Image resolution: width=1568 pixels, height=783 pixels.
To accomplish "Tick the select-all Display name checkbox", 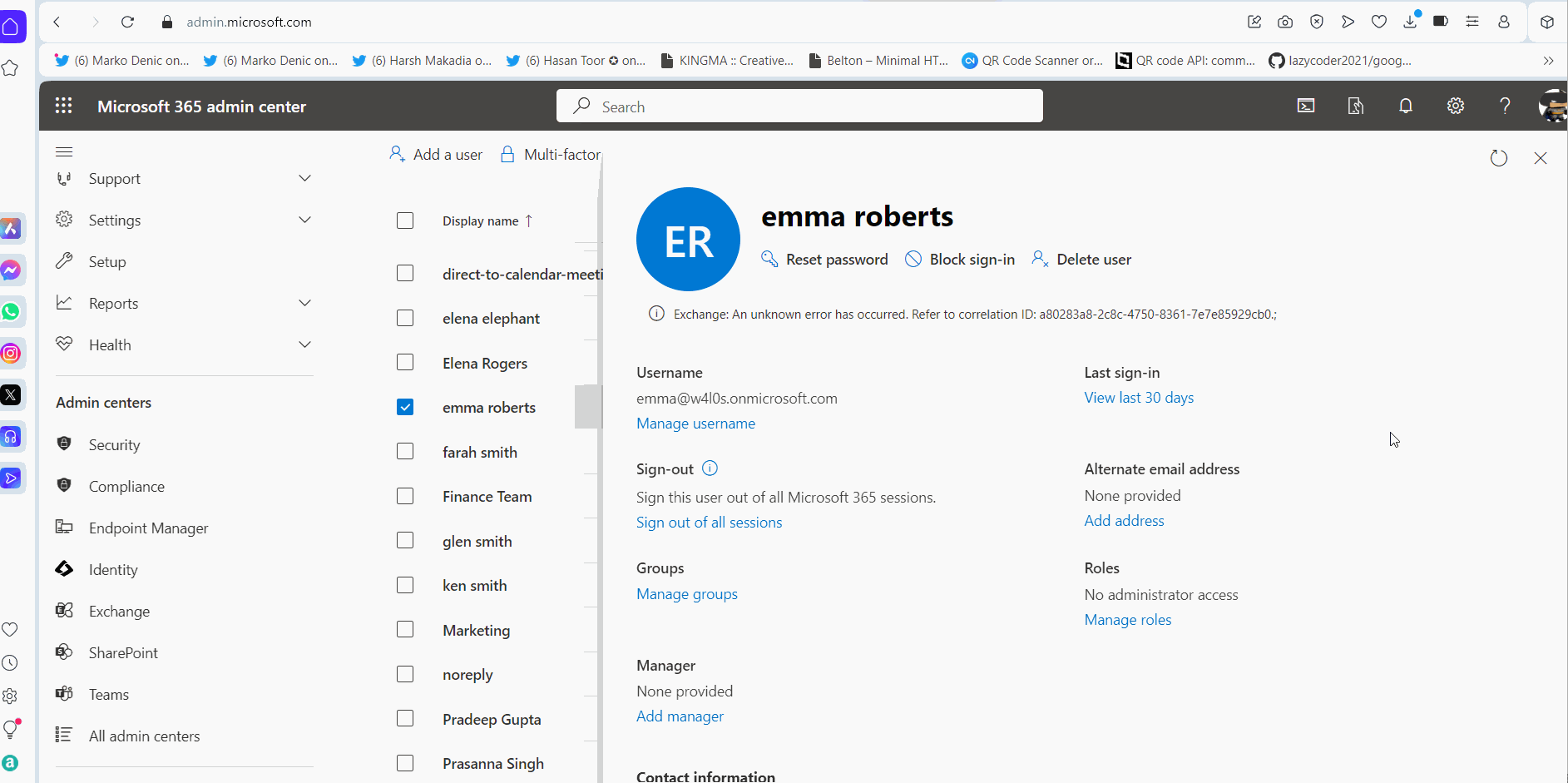I will [405, 221].
